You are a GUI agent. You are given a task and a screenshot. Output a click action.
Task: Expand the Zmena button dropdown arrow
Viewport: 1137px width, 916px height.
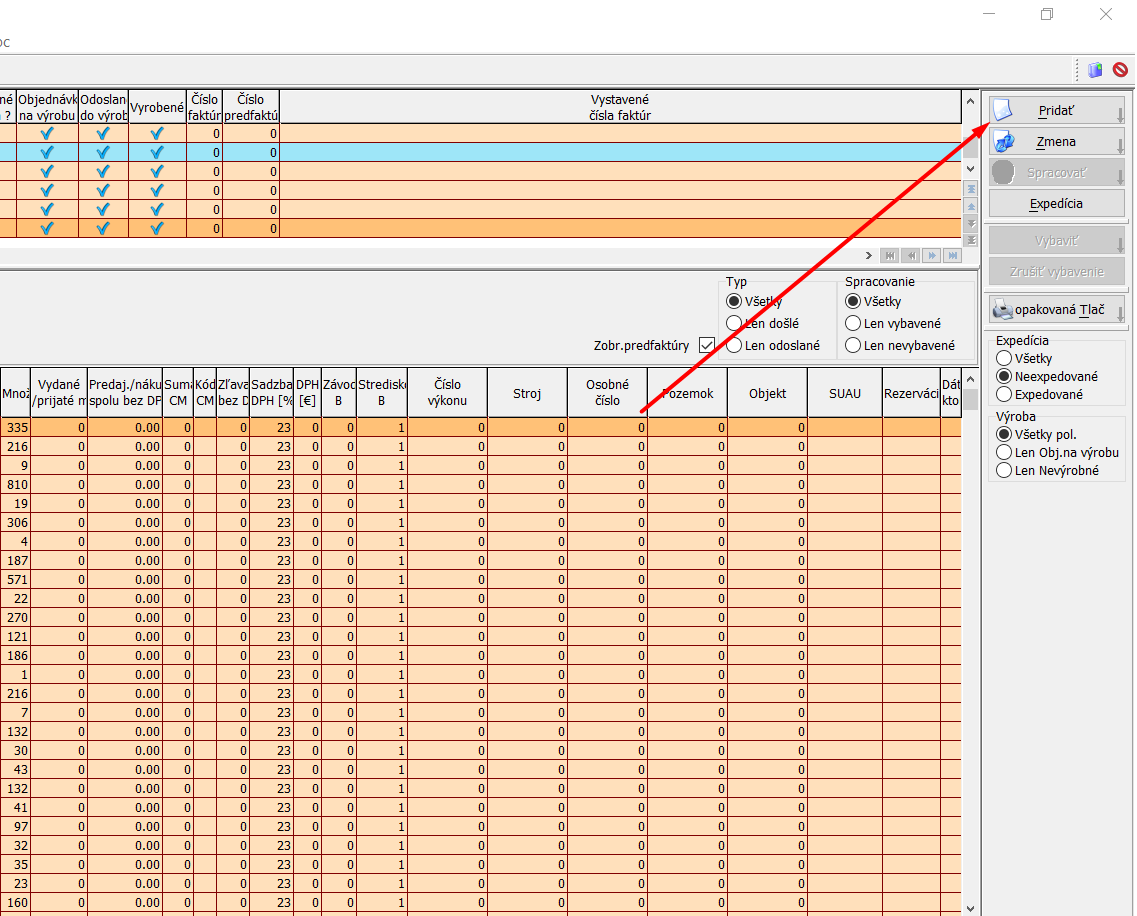1120,146
